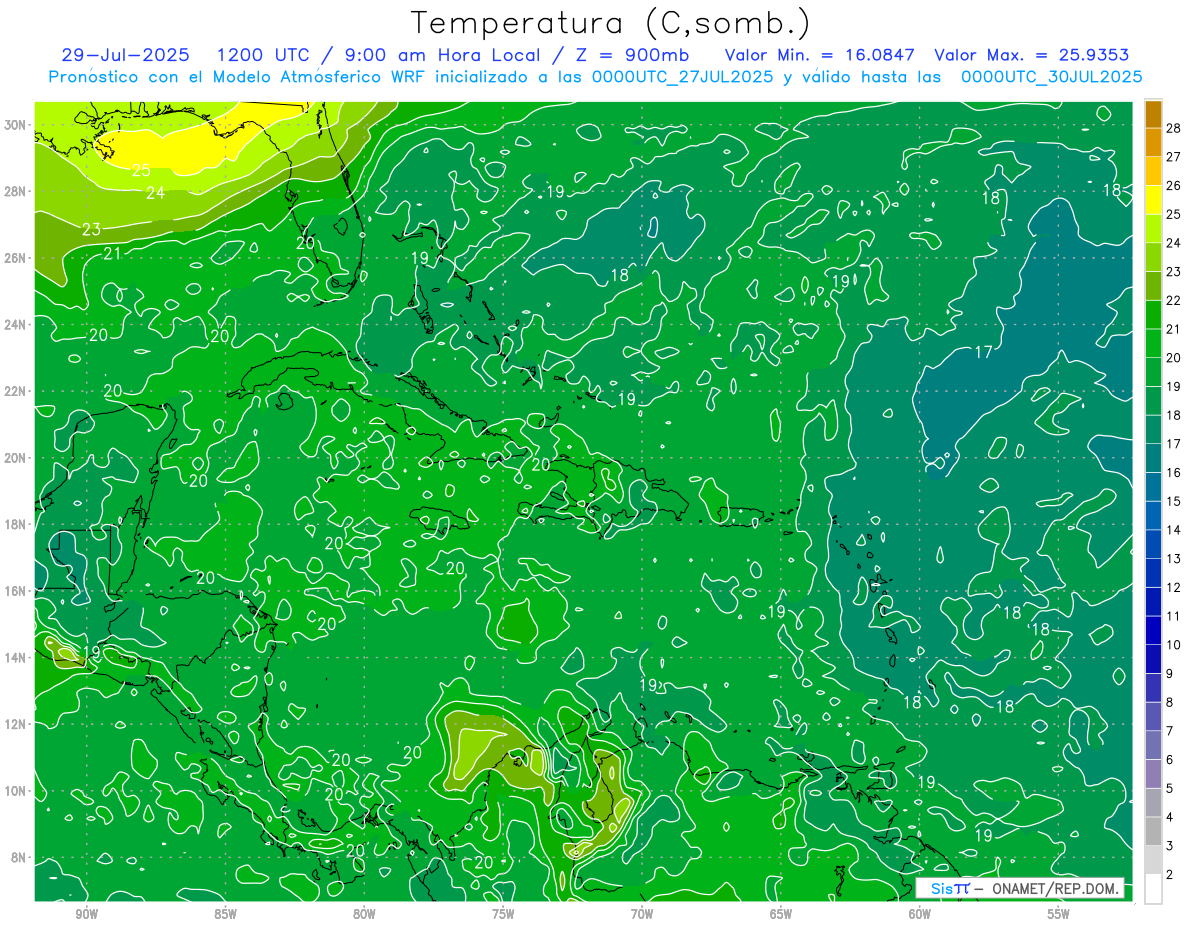The height and width of the screenshot is (927, 1200).
Task: Click the "24N" latitude label
Action: click(x=15, y=325)
